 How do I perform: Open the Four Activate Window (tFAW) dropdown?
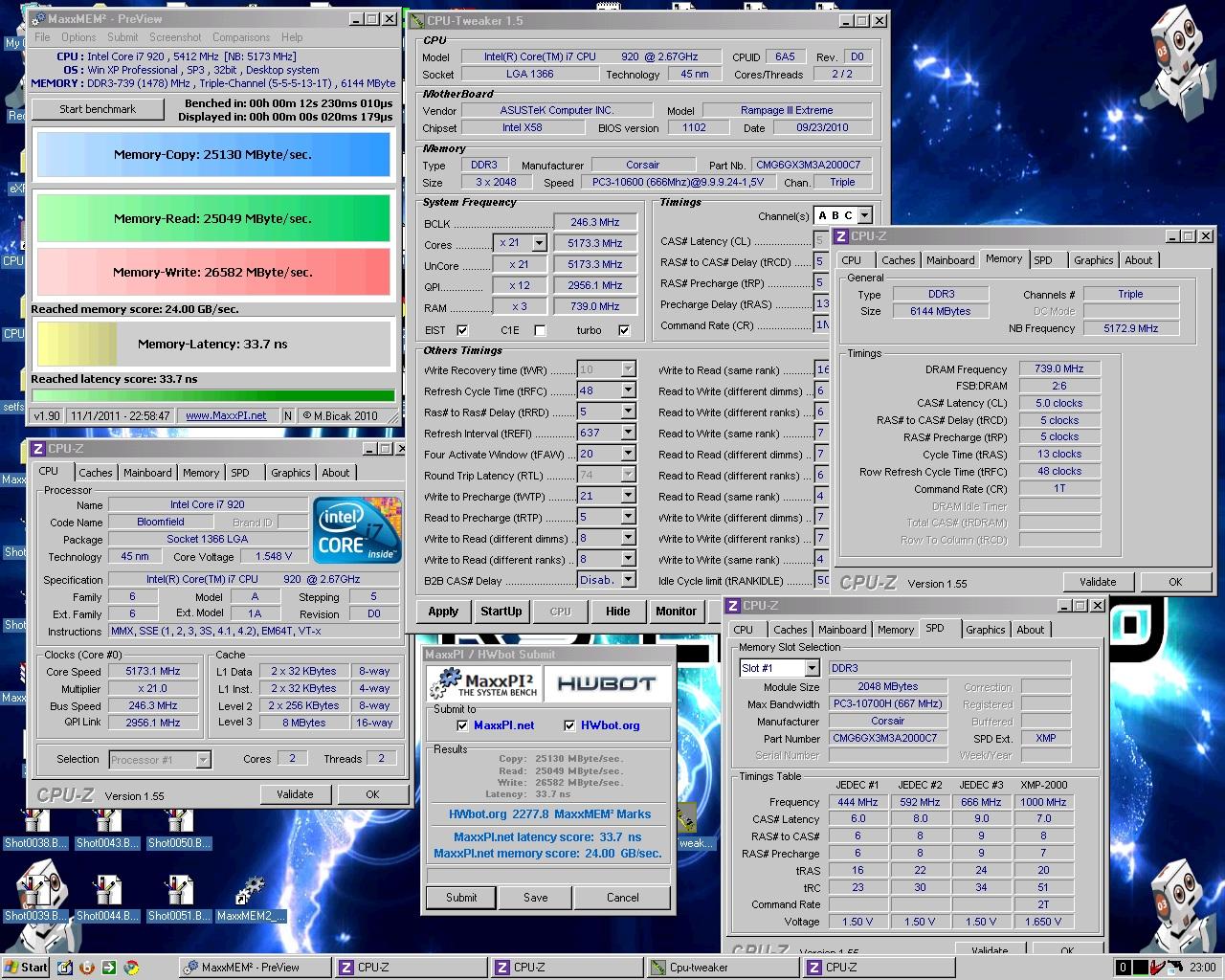pos(628,455)
